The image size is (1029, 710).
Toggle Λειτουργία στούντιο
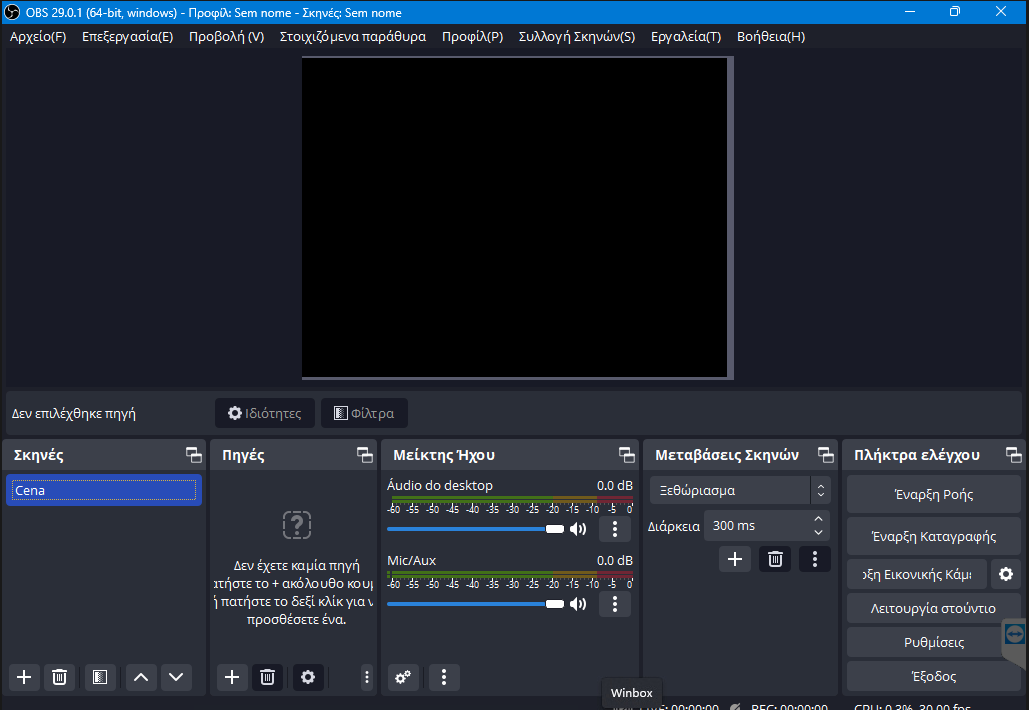[x=934, y=608]
